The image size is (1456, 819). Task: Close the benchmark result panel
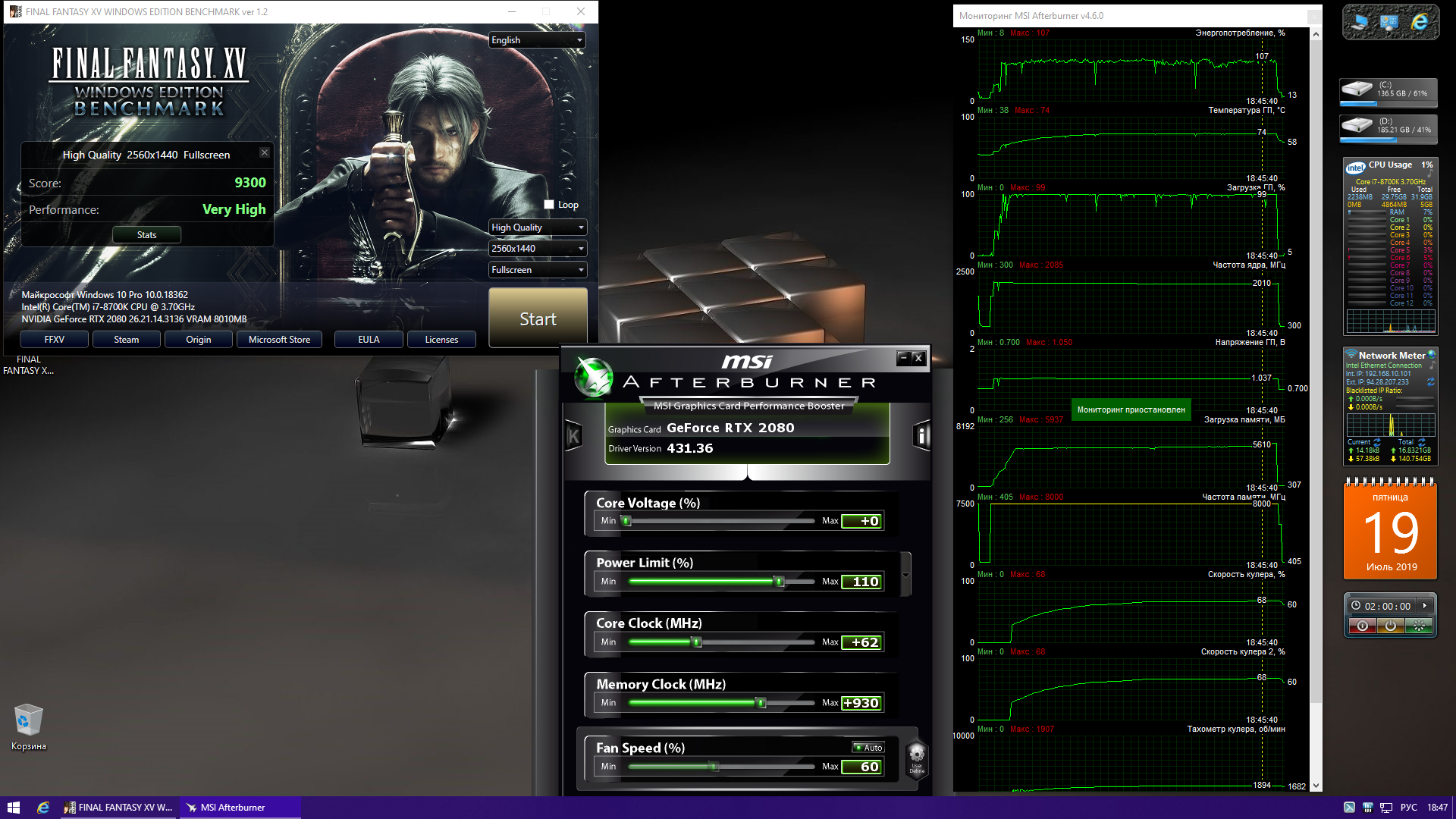265,152
